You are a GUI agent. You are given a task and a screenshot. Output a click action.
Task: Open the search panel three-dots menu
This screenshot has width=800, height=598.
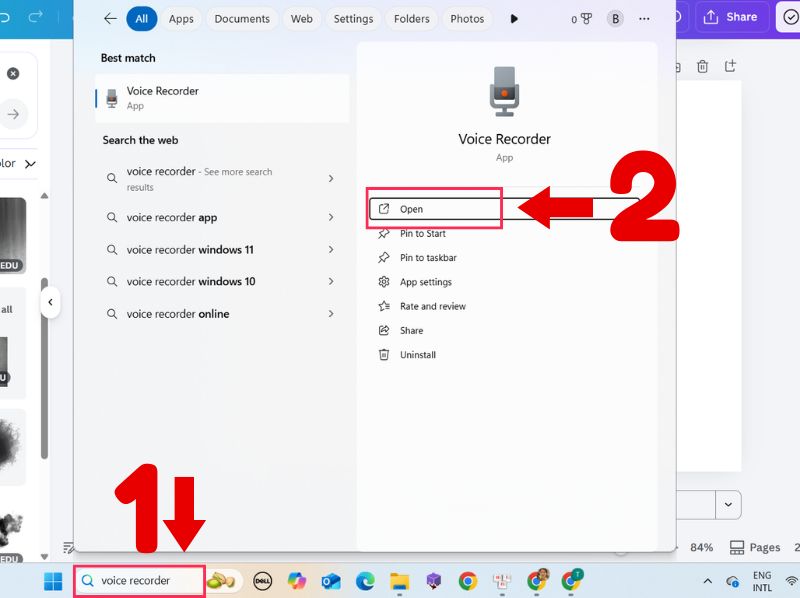(644, 19)
